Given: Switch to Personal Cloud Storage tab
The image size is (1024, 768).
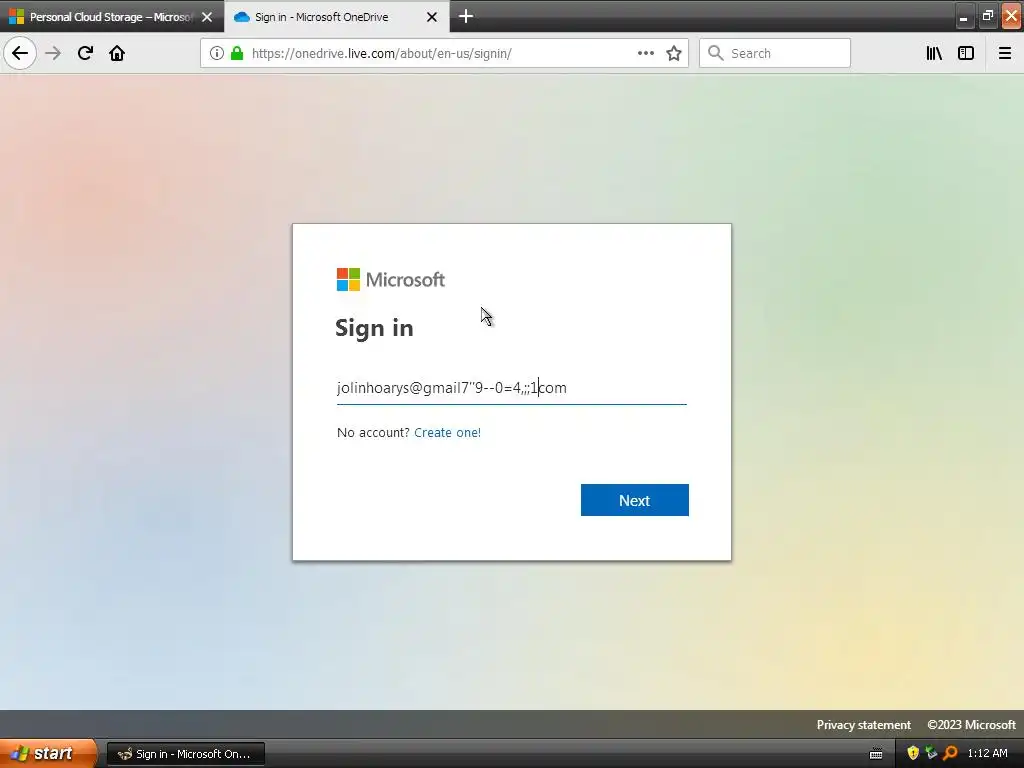Looking at the screenshot, I should 112,17.
